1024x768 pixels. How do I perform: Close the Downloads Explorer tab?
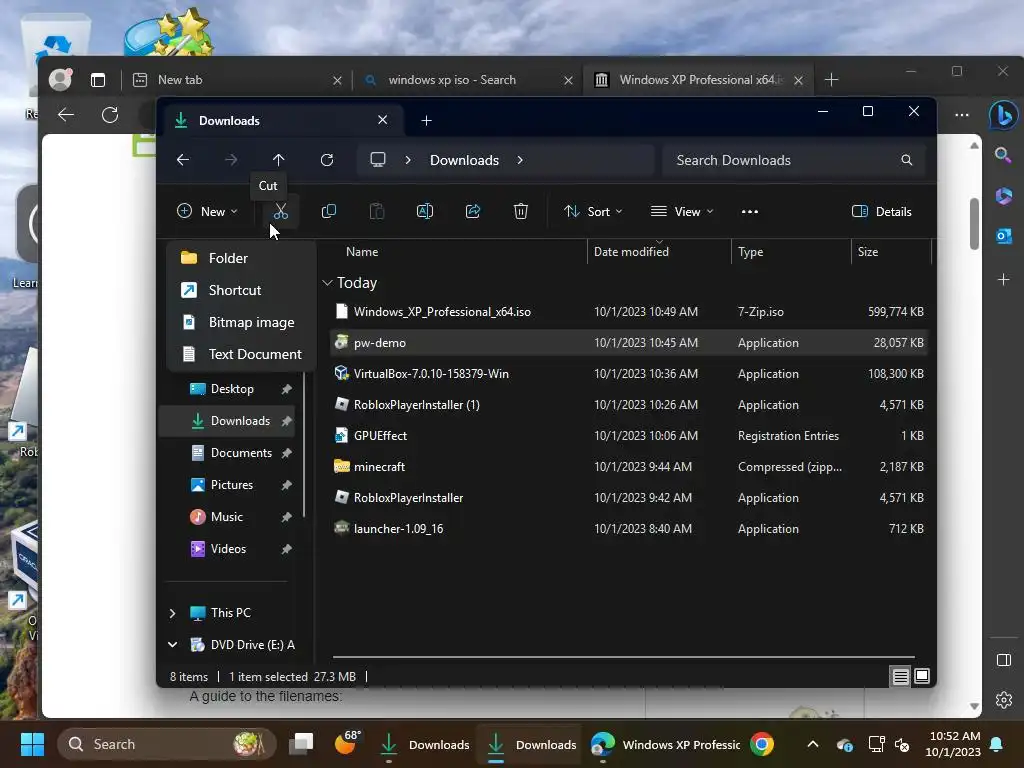pos(383,120)
